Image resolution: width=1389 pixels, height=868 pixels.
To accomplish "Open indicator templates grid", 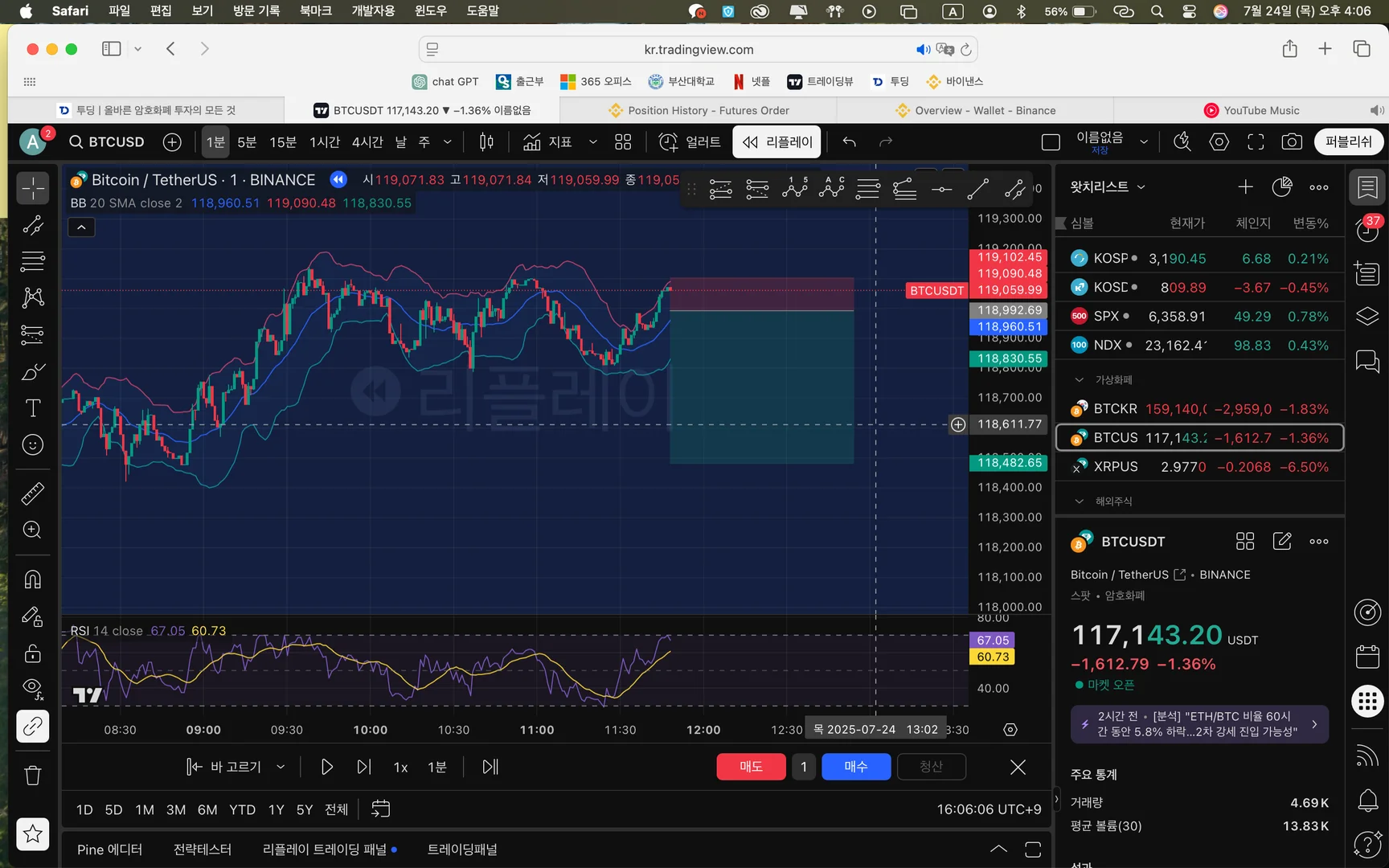I will (x=623, y=142).
